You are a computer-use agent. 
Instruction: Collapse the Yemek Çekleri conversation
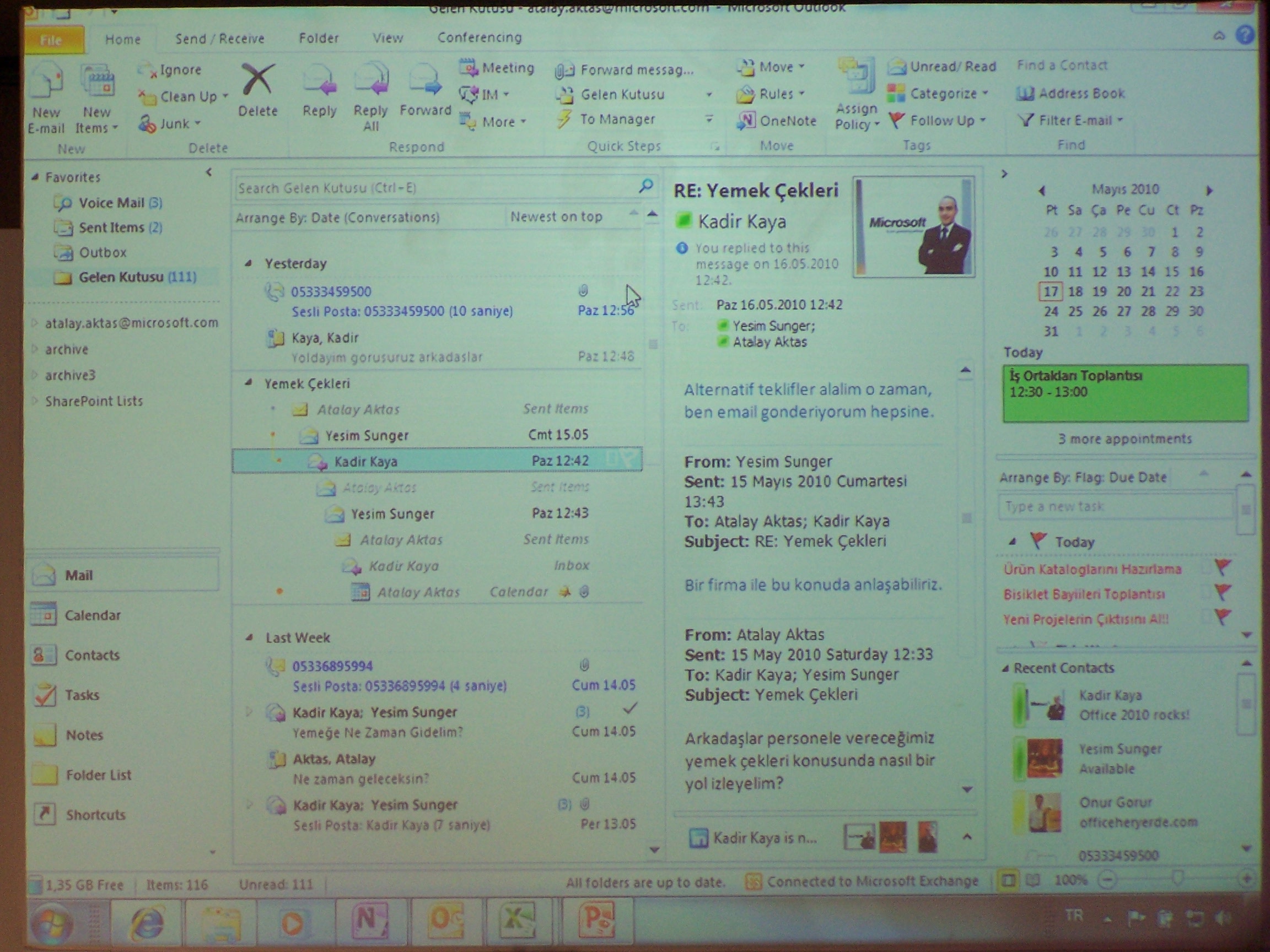pyautogui.click(x=249, y=383)
